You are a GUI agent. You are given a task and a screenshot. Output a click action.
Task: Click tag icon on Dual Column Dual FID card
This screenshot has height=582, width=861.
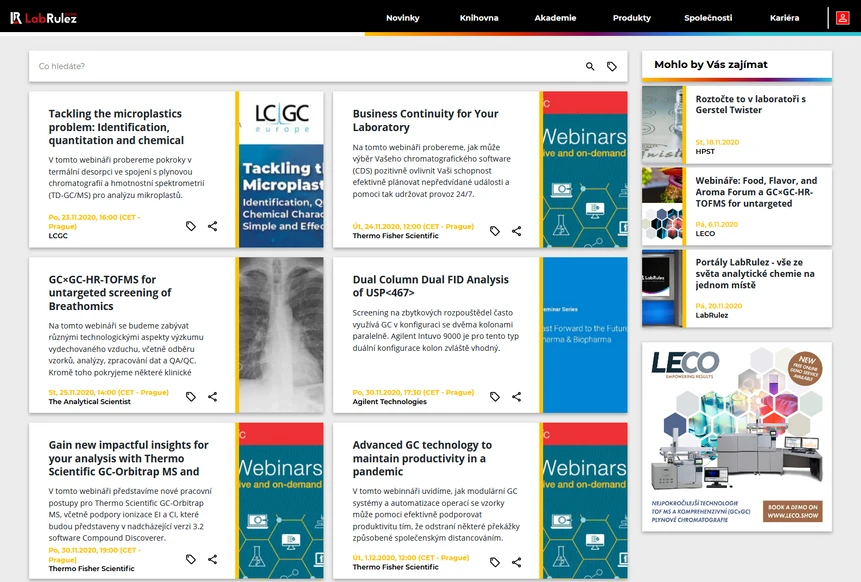[x=495, y=396]
